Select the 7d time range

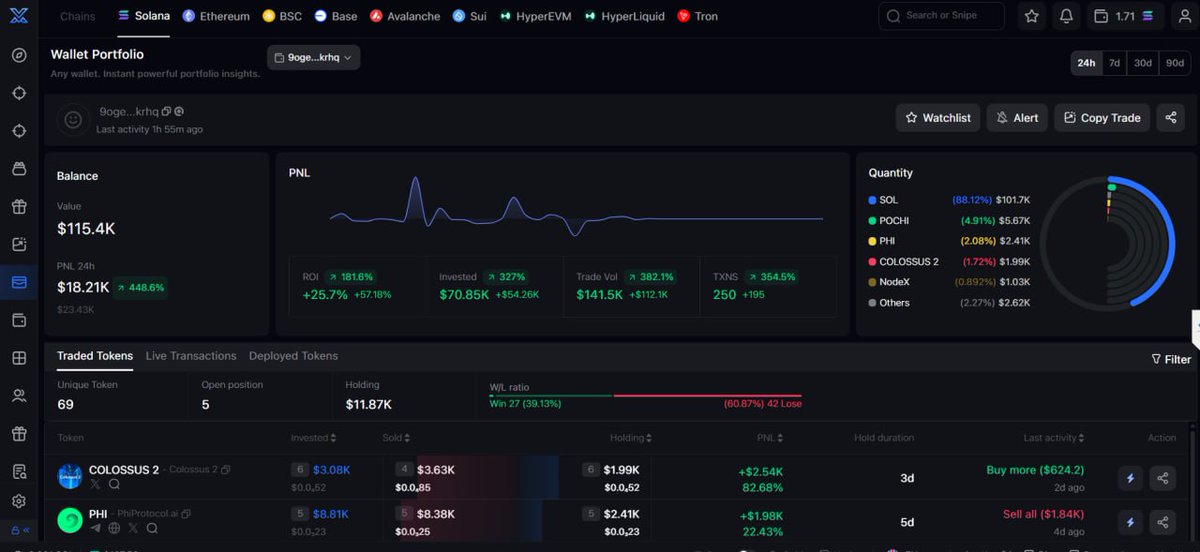point(1114,62)
